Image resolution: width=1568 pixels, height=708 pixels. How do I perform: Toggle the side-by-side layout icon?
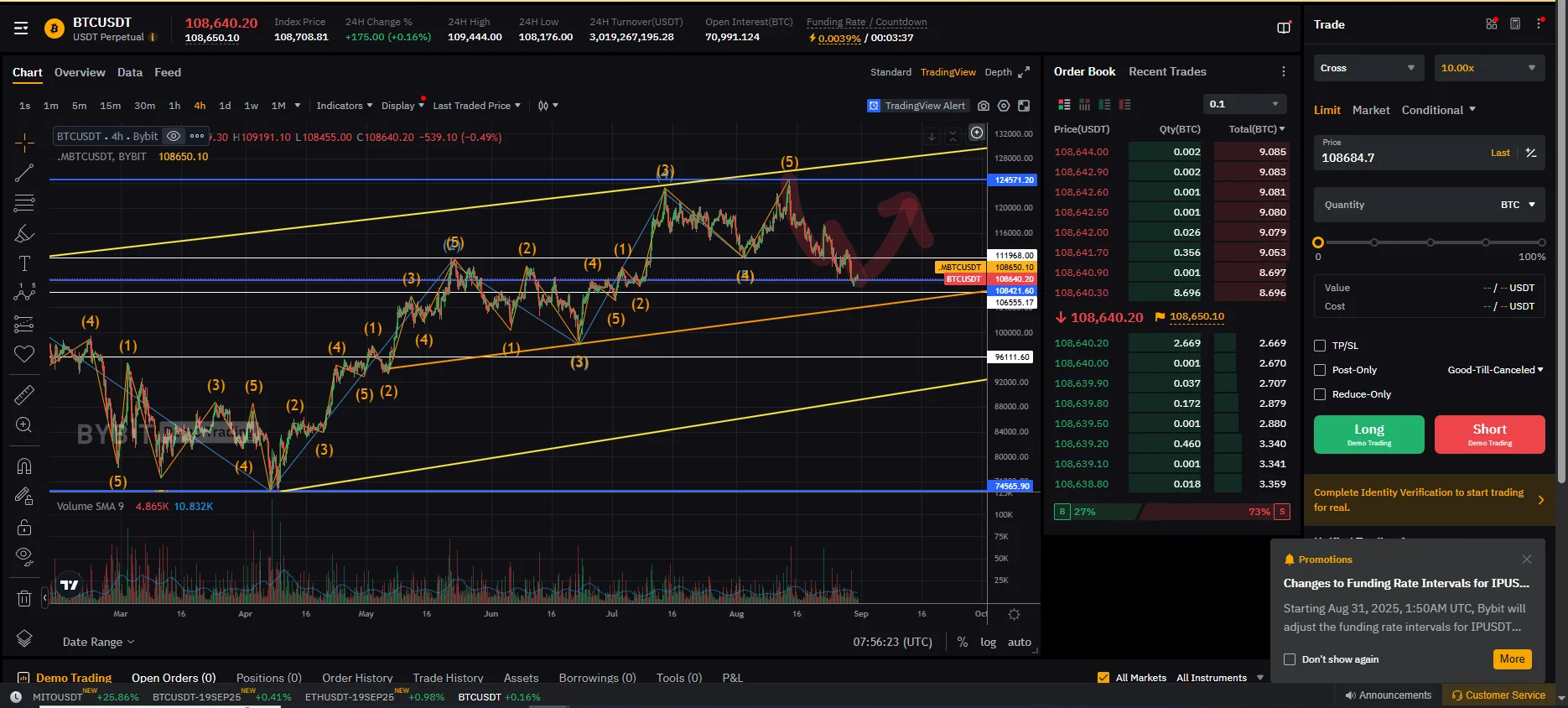point(1284,28)
